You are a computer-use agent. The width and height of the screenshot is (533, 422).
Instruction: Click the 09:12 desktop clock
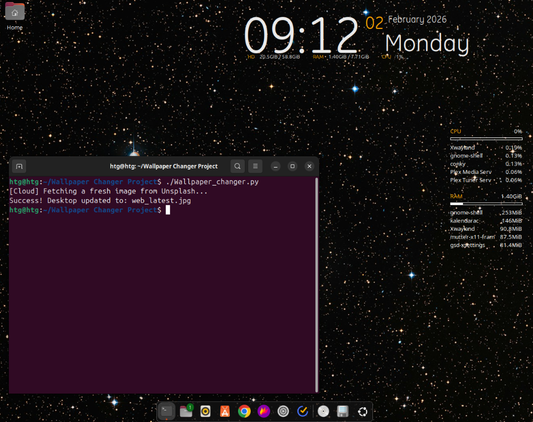click(301, 35)
